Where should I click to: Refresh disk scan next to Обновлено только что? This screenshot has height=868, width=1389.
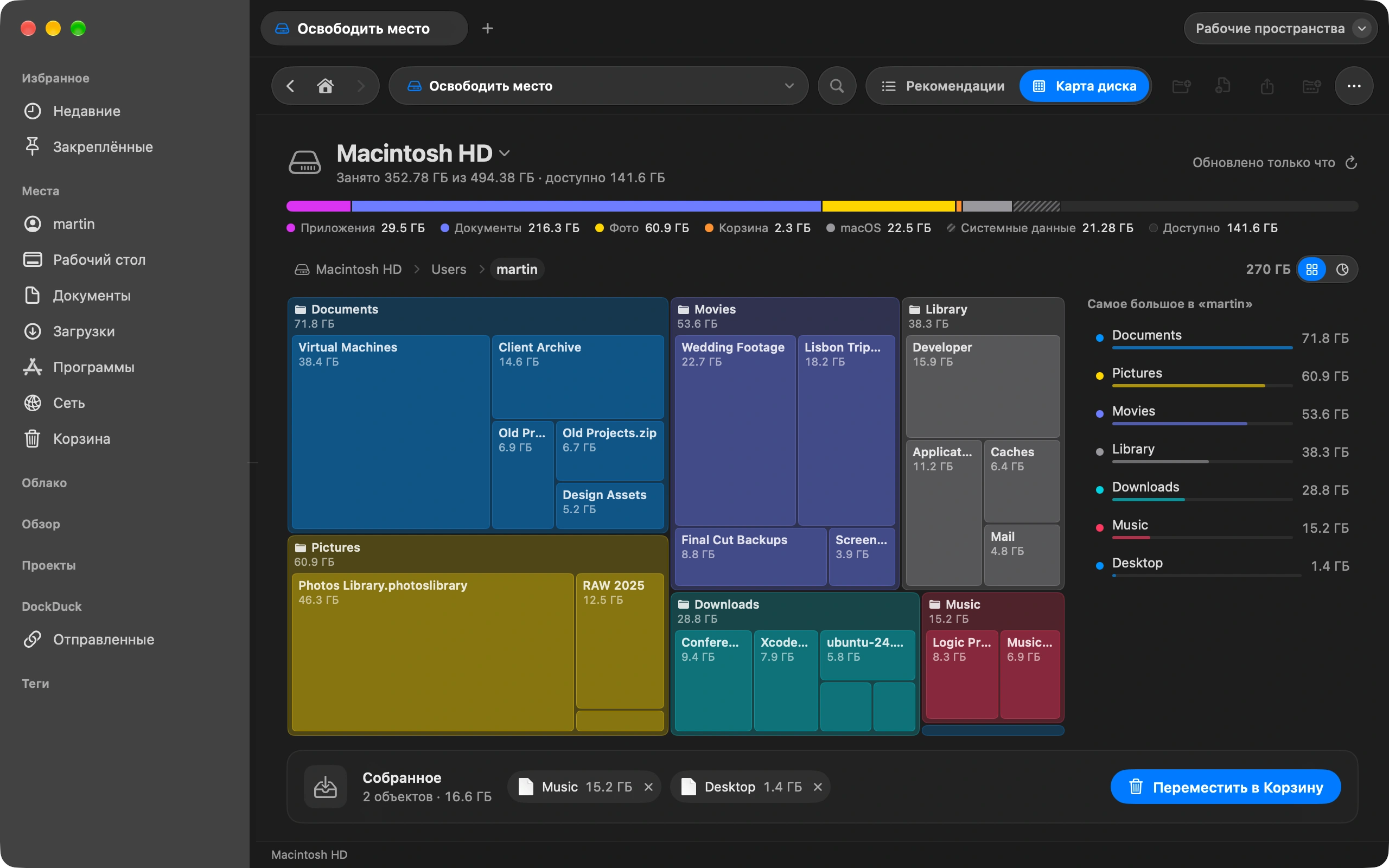1351,163
